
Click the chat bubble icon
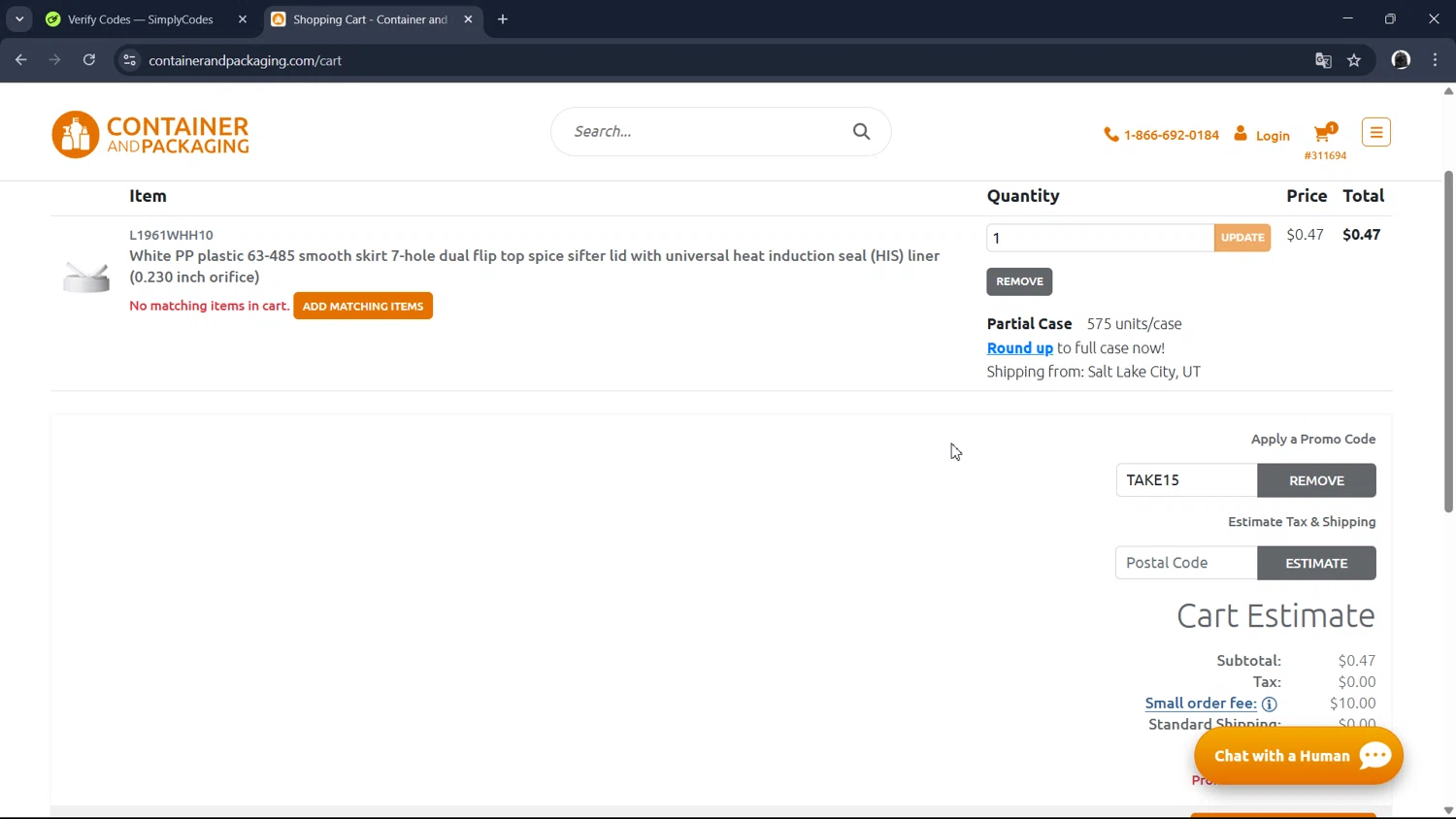1375,756
